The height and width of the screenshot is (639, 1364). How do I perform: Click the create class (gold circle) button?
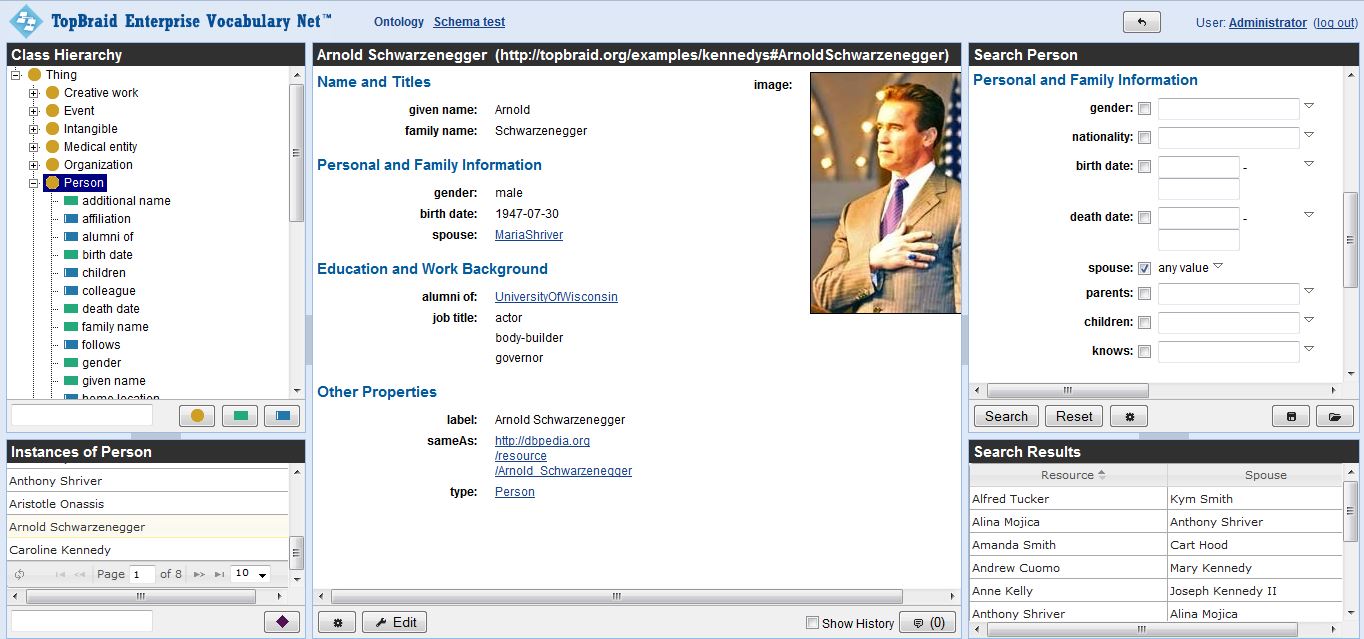click(197, 416)
